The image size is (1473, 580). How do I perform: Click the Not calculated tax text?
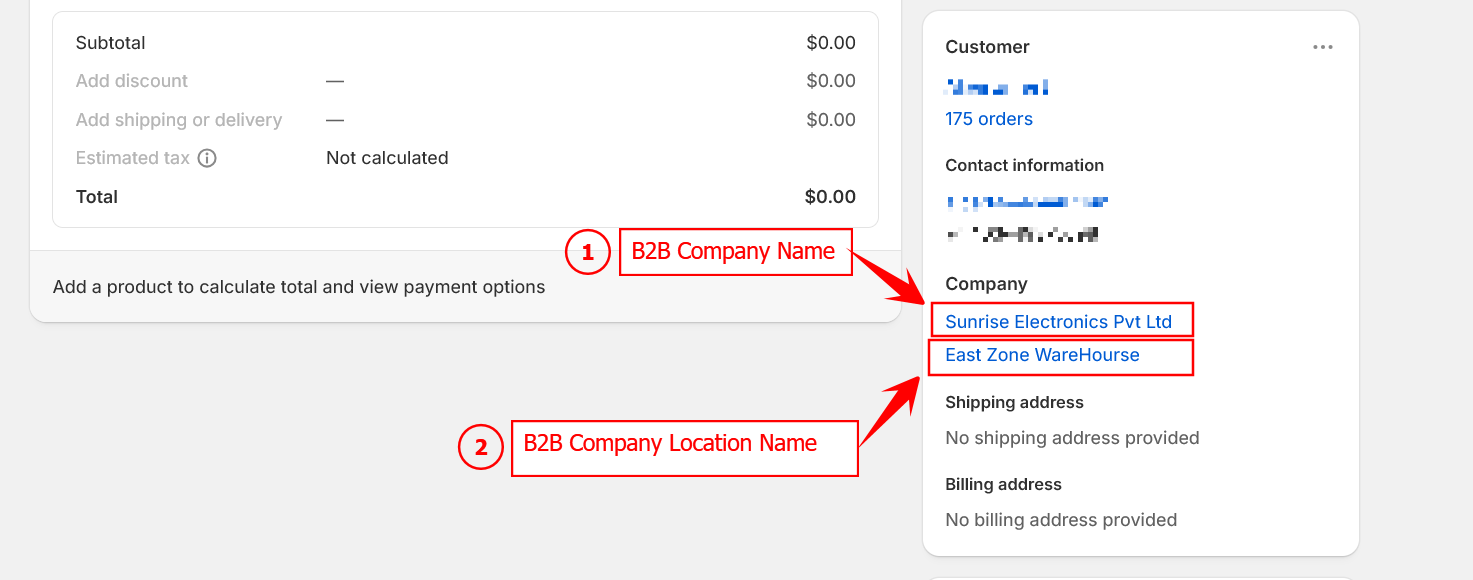[x=387, y=158]
